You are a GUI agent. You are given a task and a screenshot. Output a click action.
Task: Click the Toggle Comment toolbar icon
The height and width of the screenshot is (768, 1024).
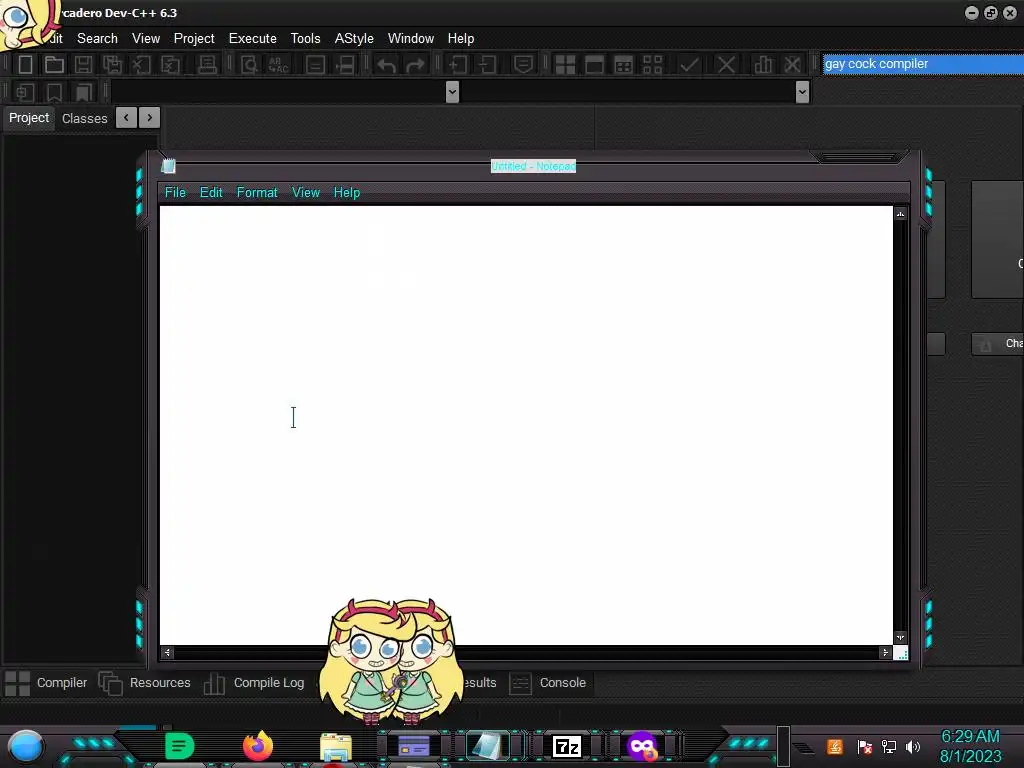click(x=523, y=64)
